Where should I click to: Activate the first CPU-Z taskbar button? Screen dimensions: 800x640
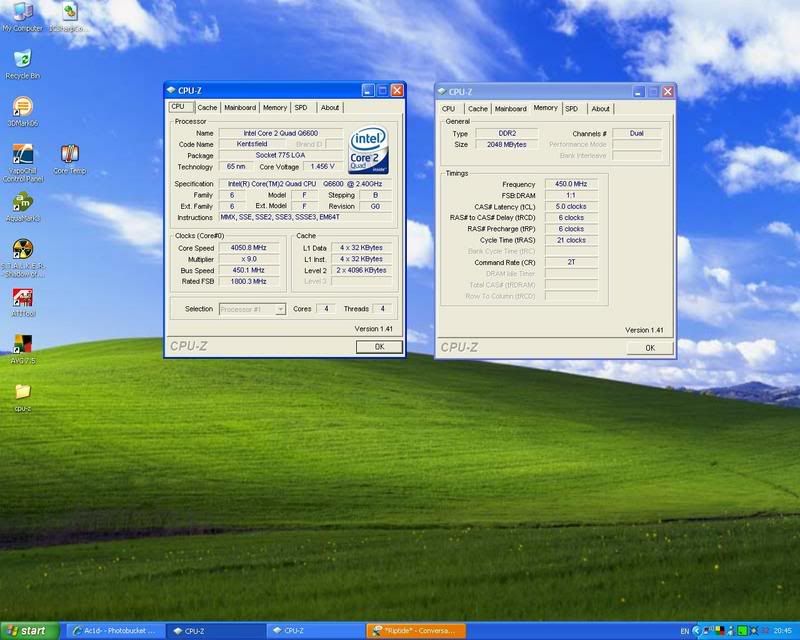[x=217, y=631]
